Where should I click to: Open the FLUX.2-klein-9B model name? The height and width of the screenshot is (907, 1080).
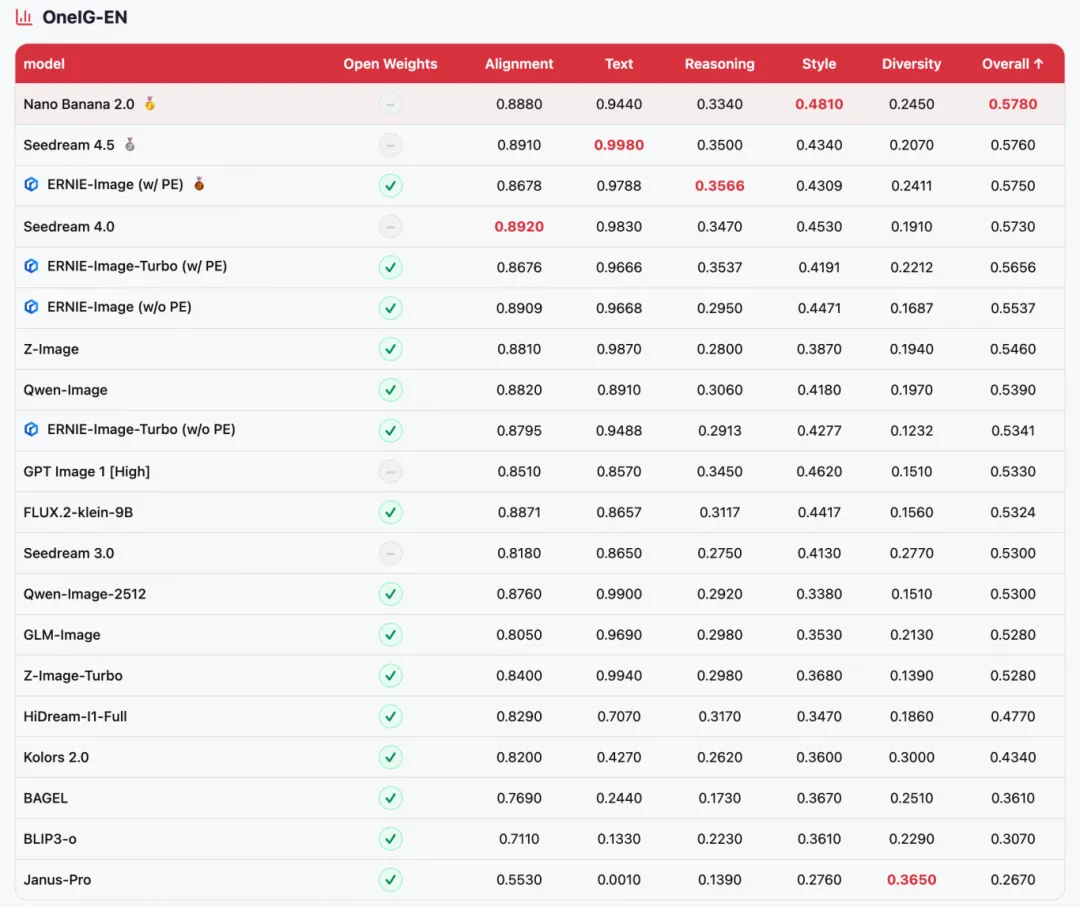coord(78,513)
